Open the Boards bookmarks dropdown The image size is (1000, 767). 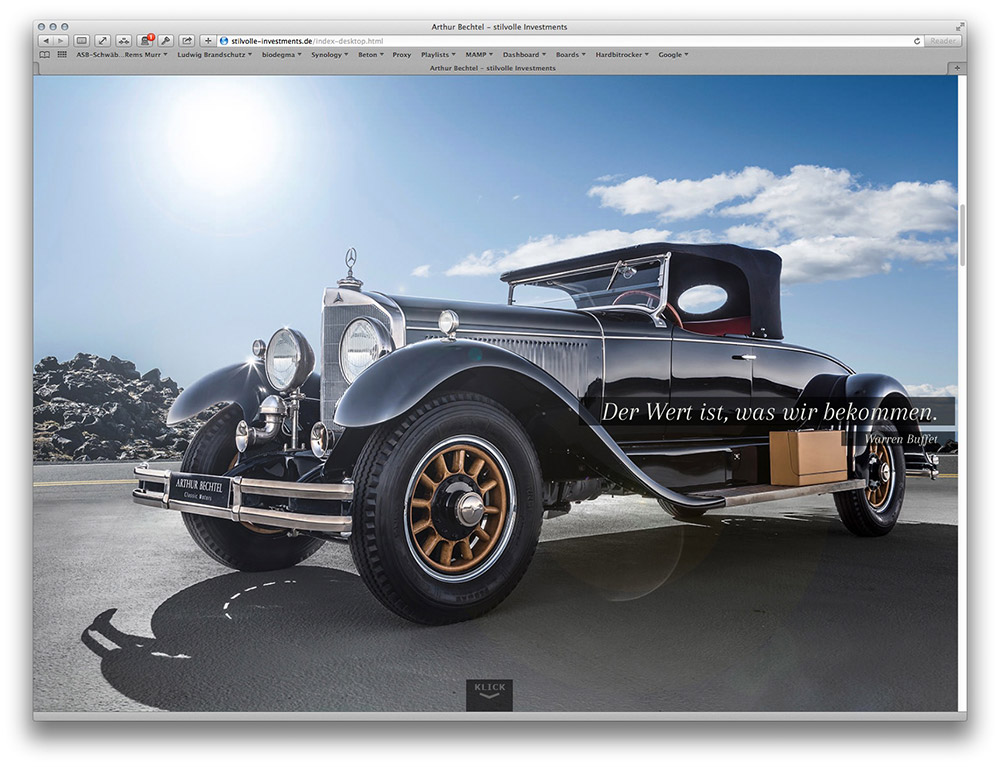pyautogui.click(x=570, y=55)
